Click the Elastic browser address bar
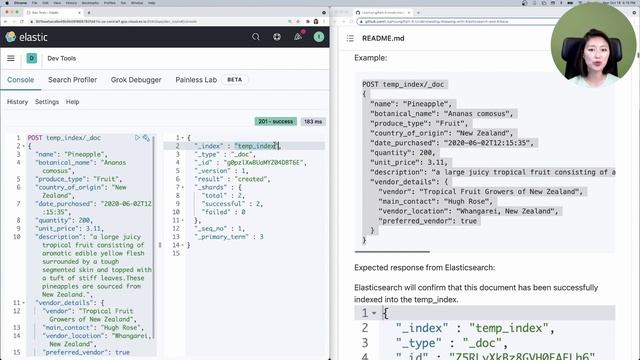Image resolution: width=640 pixels, height=360 pixels. tap(159, 21)
